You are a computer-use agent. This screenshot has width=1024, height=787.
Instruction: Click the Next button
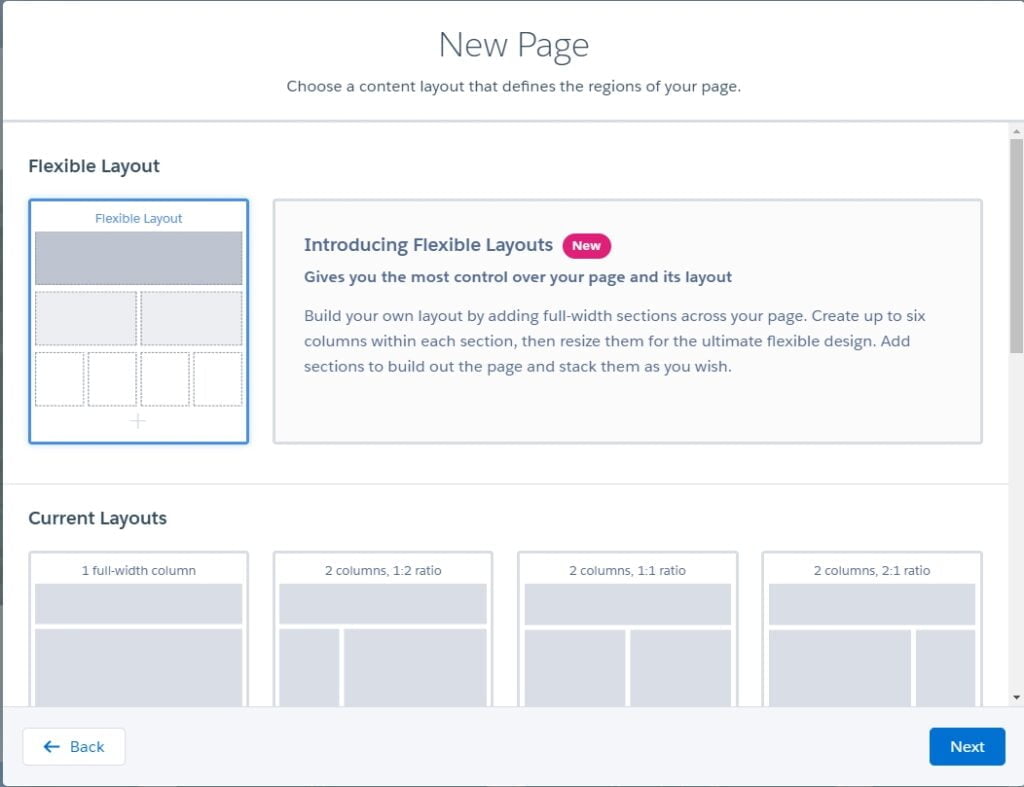click(967, 747)
